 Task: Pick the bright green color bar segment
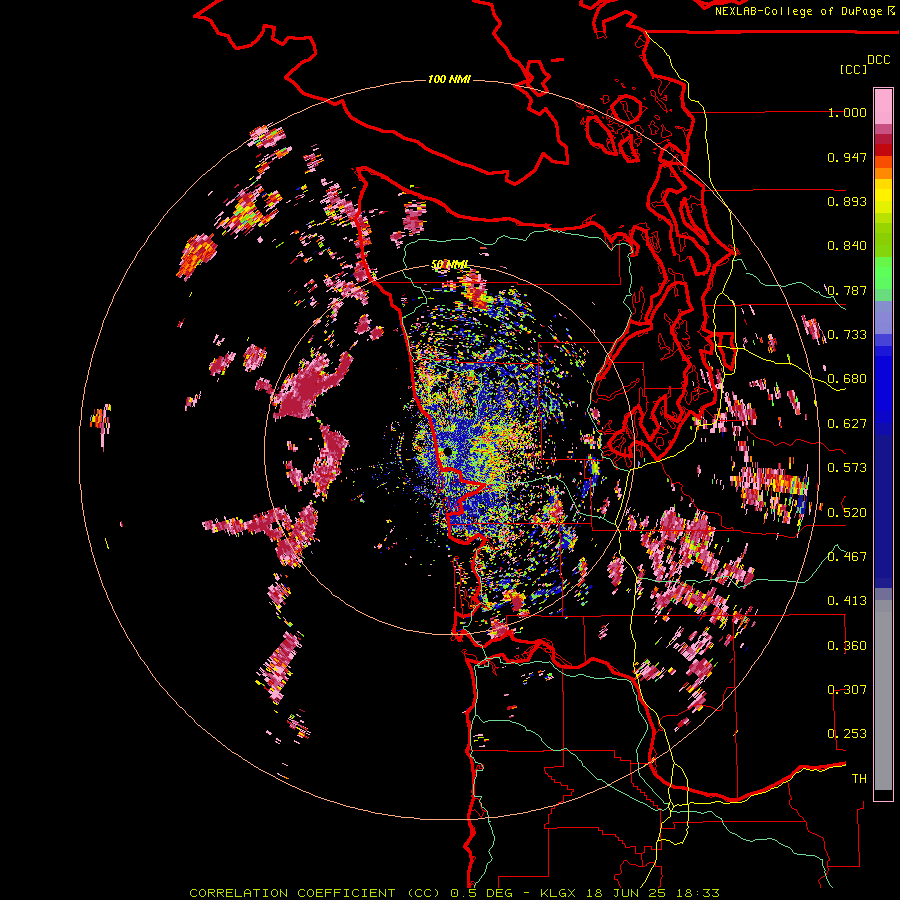point(883,272)
